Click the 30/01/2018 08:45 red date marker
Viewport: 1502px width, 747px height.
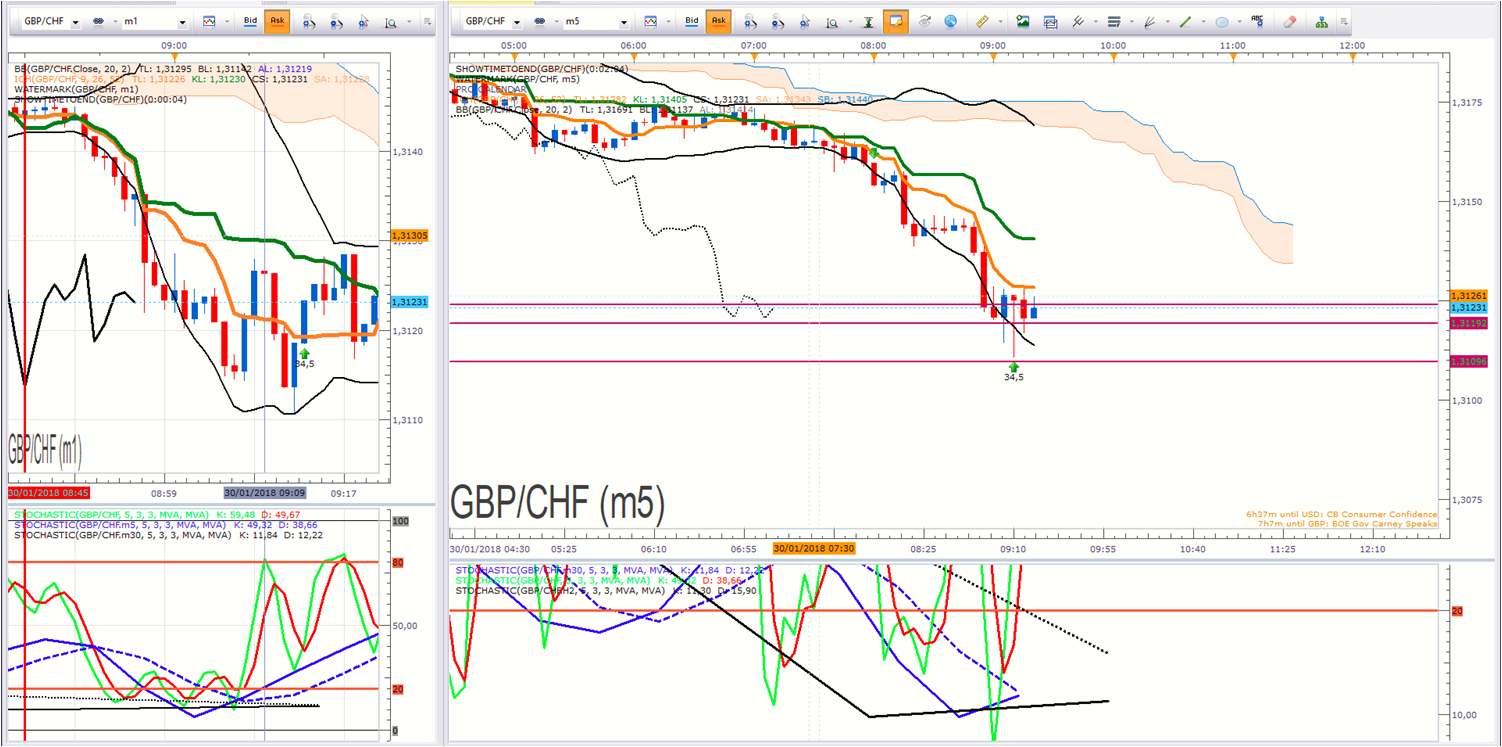pyautogui.click(x=49, y=493)
